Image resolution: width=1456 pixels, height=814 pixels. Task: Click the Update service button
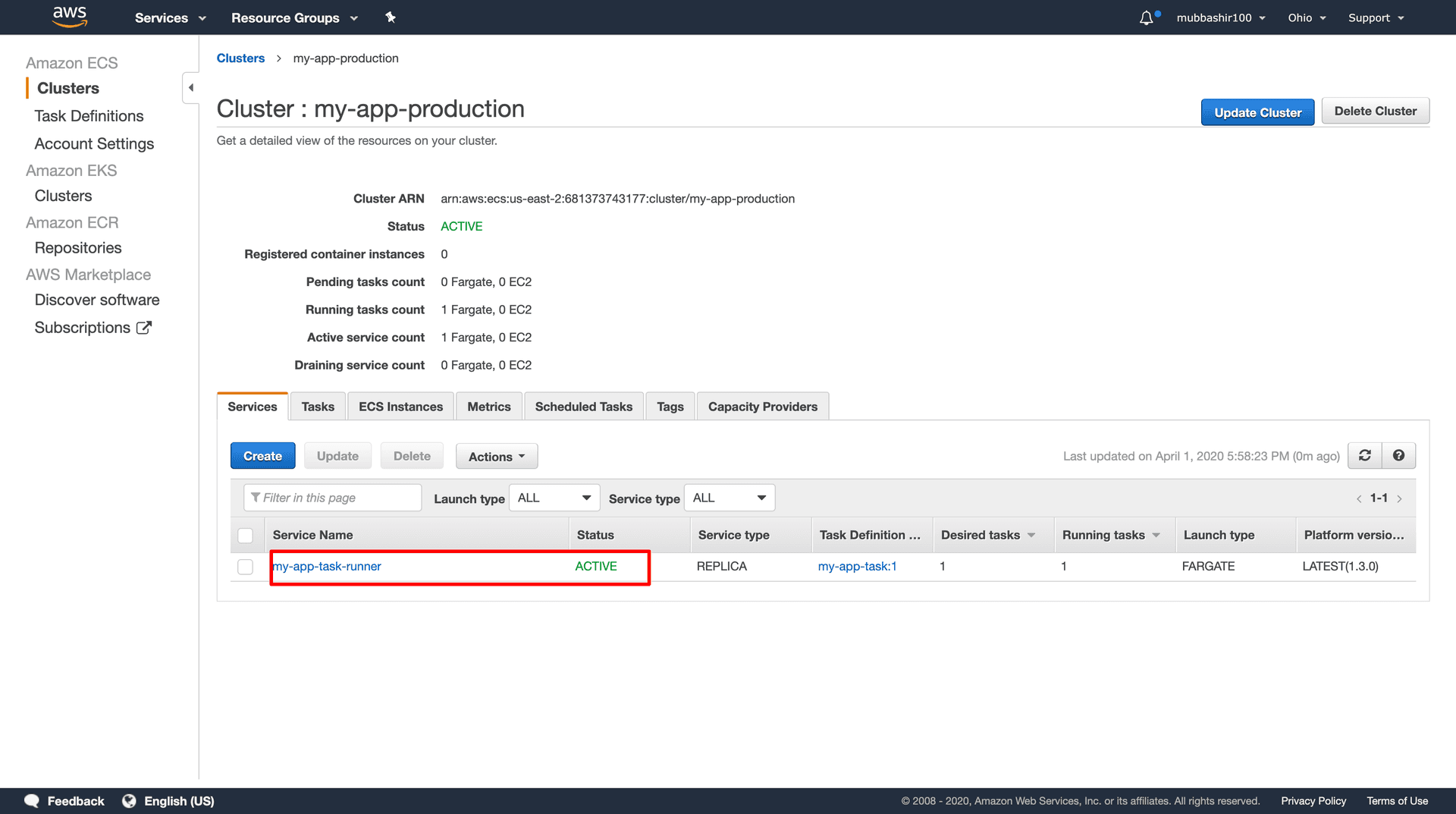coord(337,456)
